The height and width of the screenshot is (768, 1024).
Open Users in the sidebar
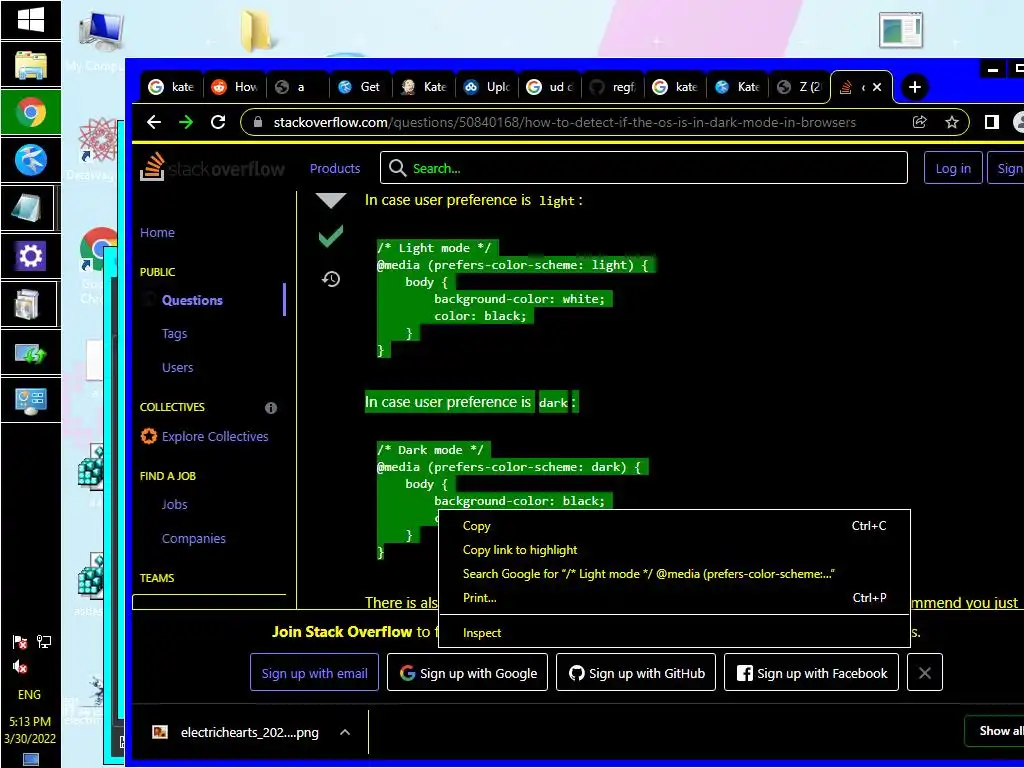178,368
